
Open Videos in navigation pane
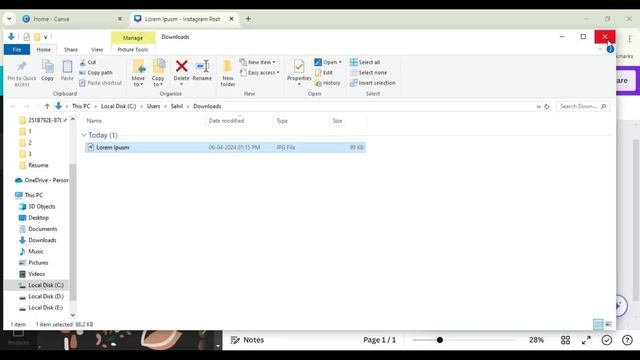(32, 274)
